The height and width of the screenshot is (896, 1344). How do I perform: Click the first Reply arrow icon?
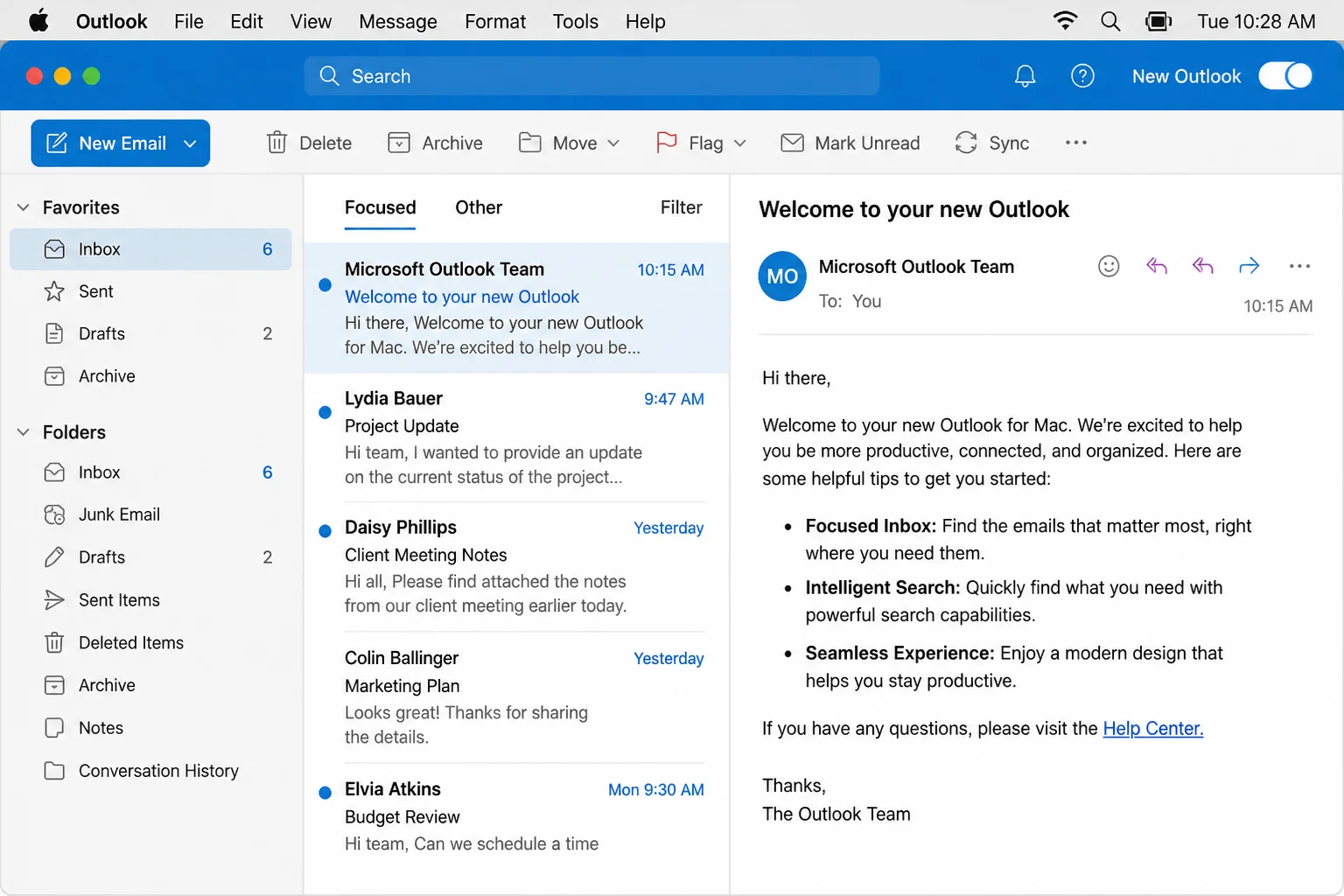coord(1157,266)
